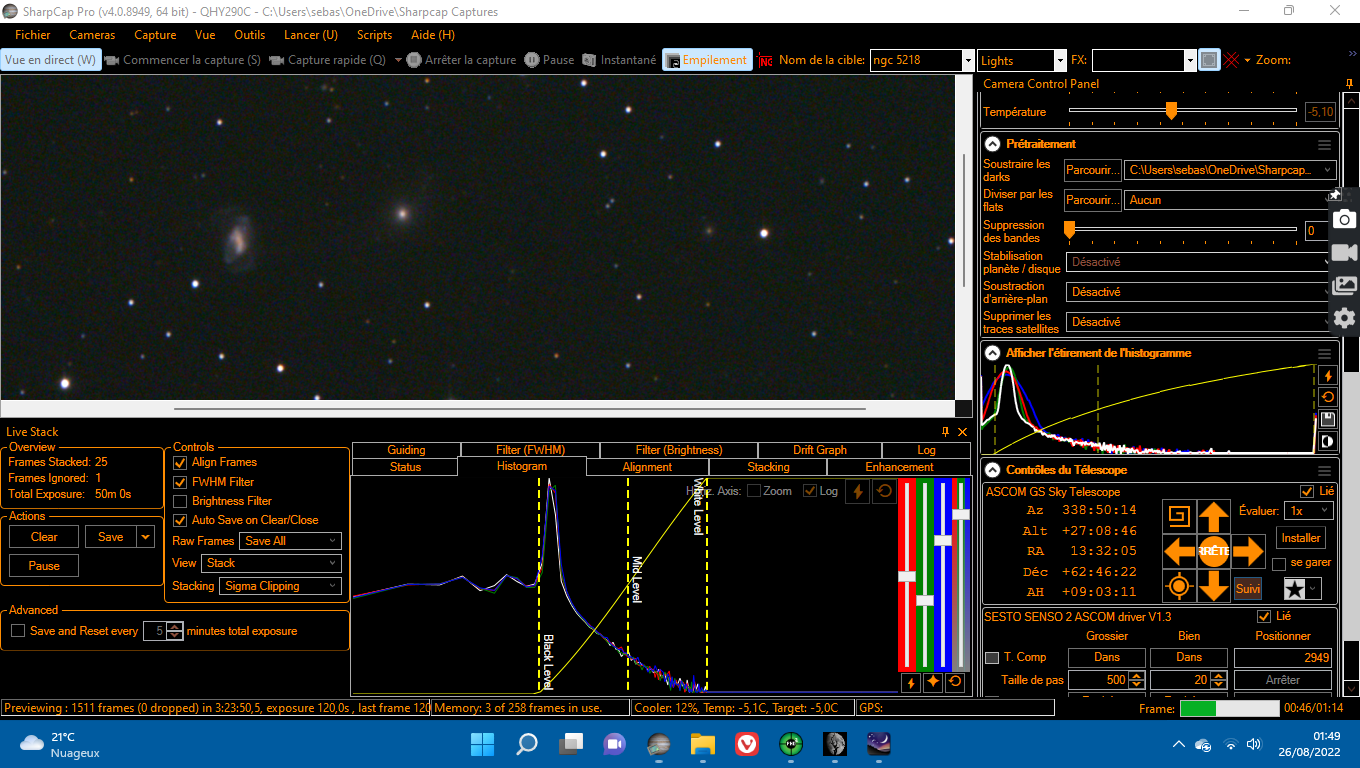Open the Cameras menu
This screenshot has width=1360, height=768.
(92, 35)
